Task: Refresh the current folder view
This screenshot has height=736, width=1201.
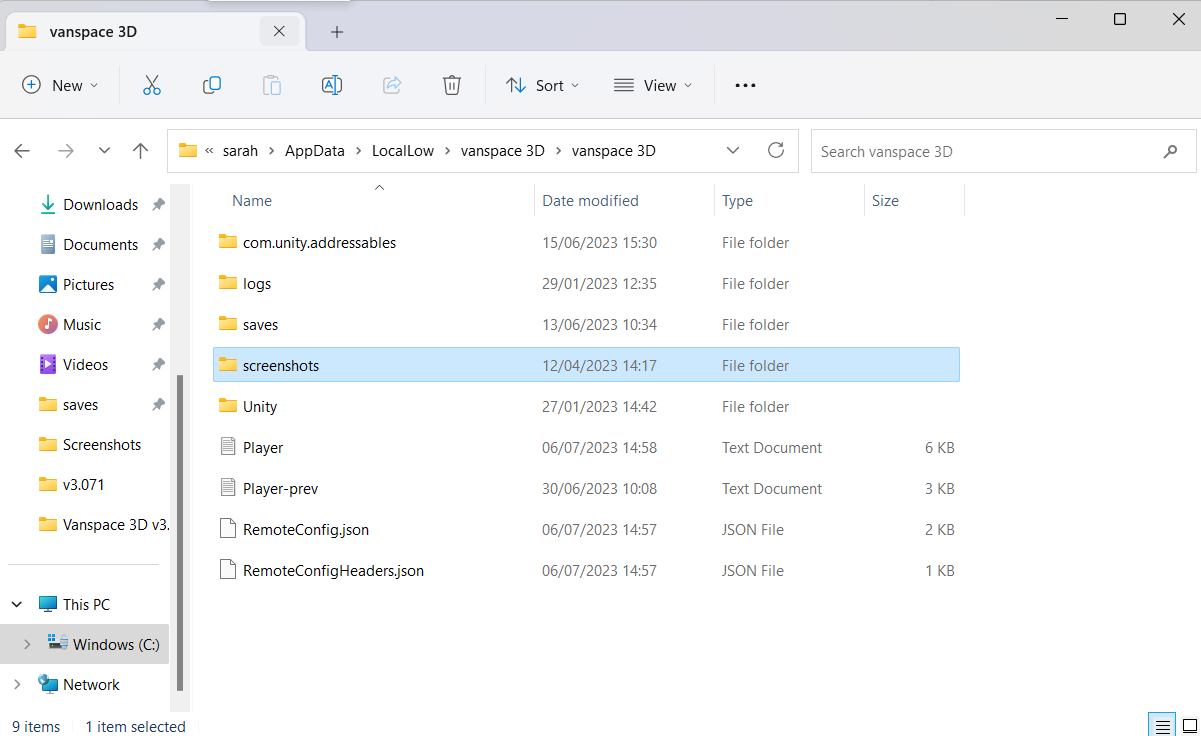Action: [x=776, y=151]
